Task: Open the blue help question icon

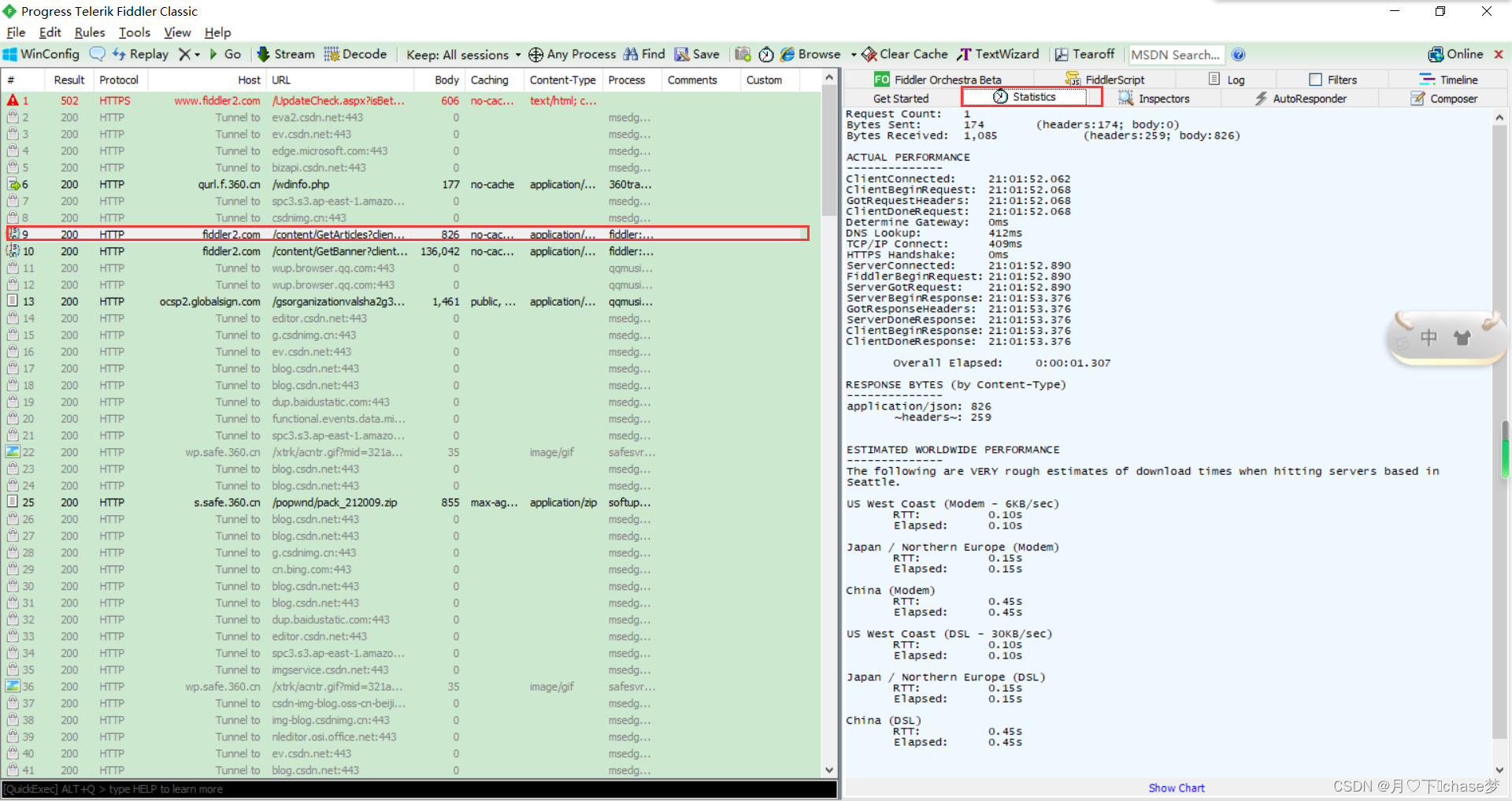Action: [x=1239, y=54]
